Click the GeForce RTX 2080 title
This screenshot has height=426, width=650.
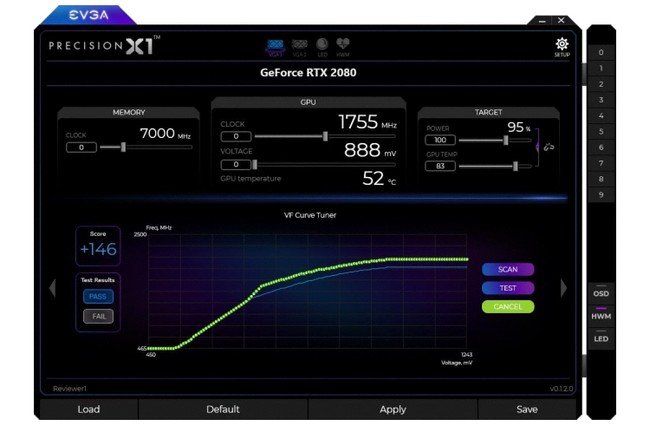click(x=308, y=73)
